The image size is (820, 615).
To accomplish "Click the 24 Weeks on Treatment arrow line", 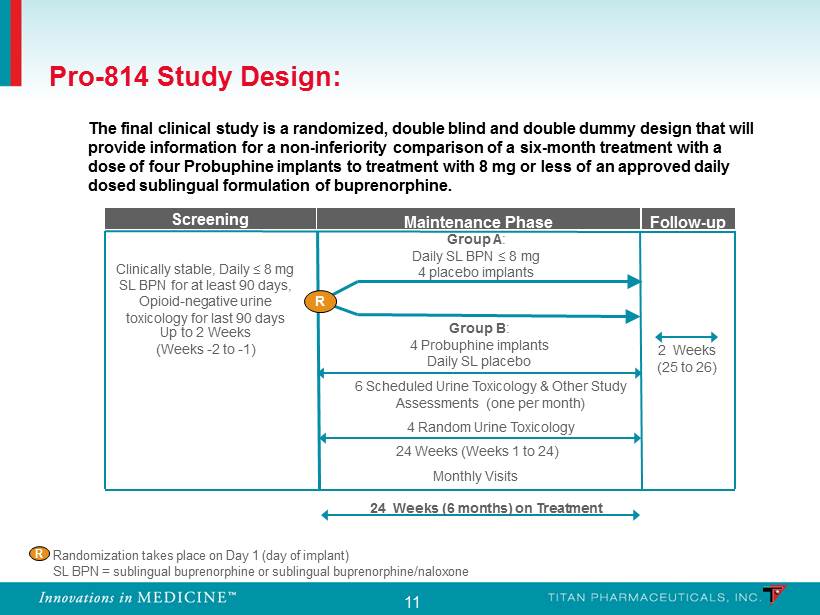I will 480,516.
